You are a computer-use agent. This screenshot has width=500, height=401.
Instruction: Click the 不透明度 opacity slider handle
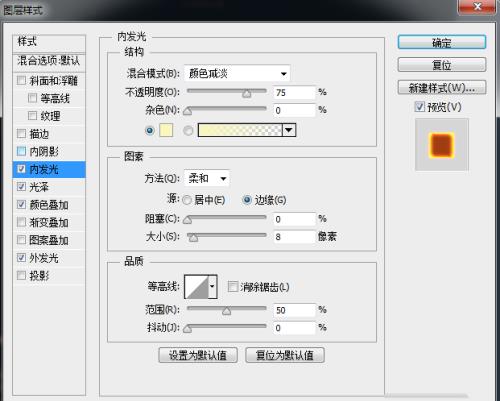247,94
